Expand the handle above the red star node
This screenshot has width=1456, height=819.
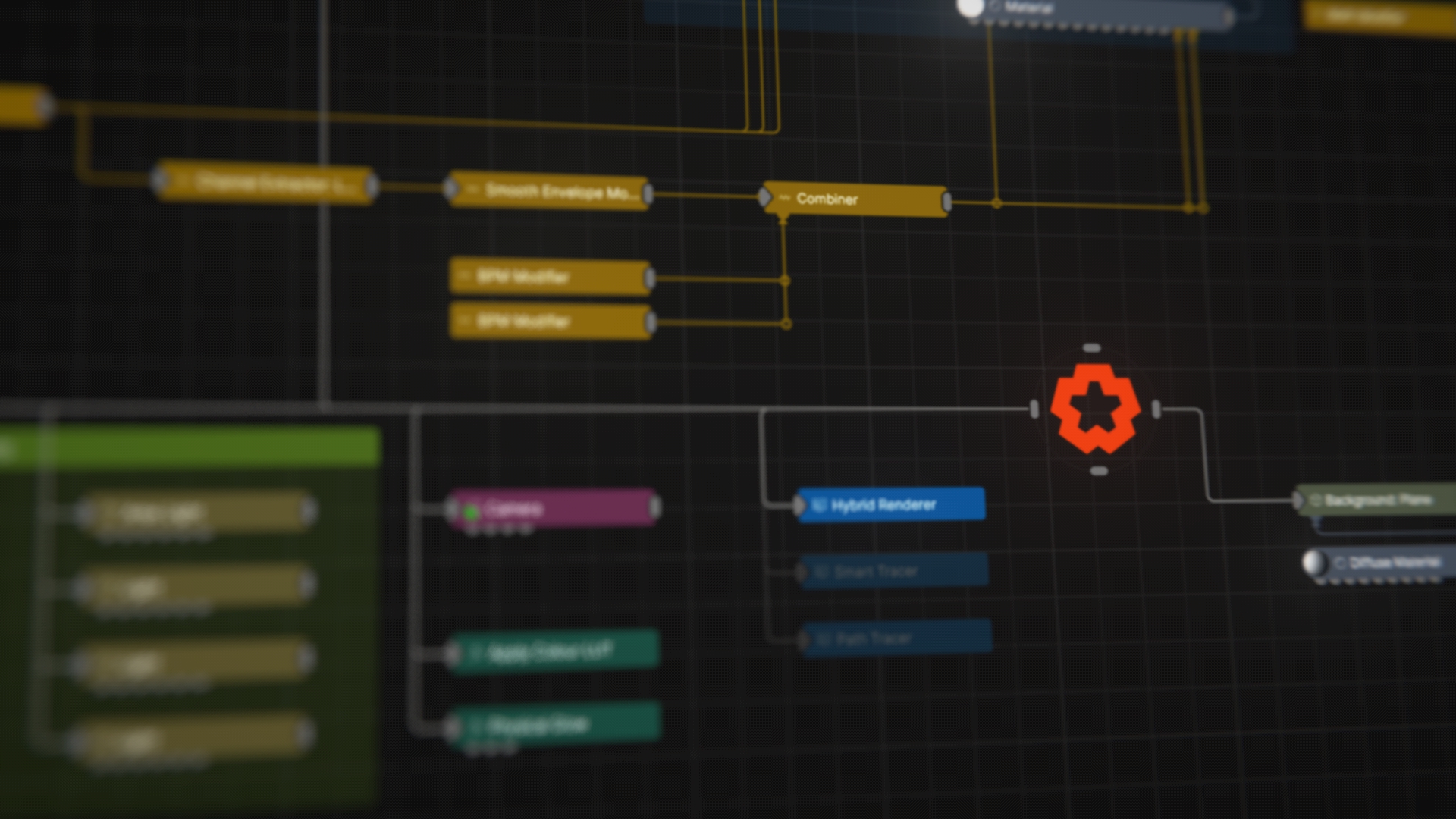coord(1092,348)
